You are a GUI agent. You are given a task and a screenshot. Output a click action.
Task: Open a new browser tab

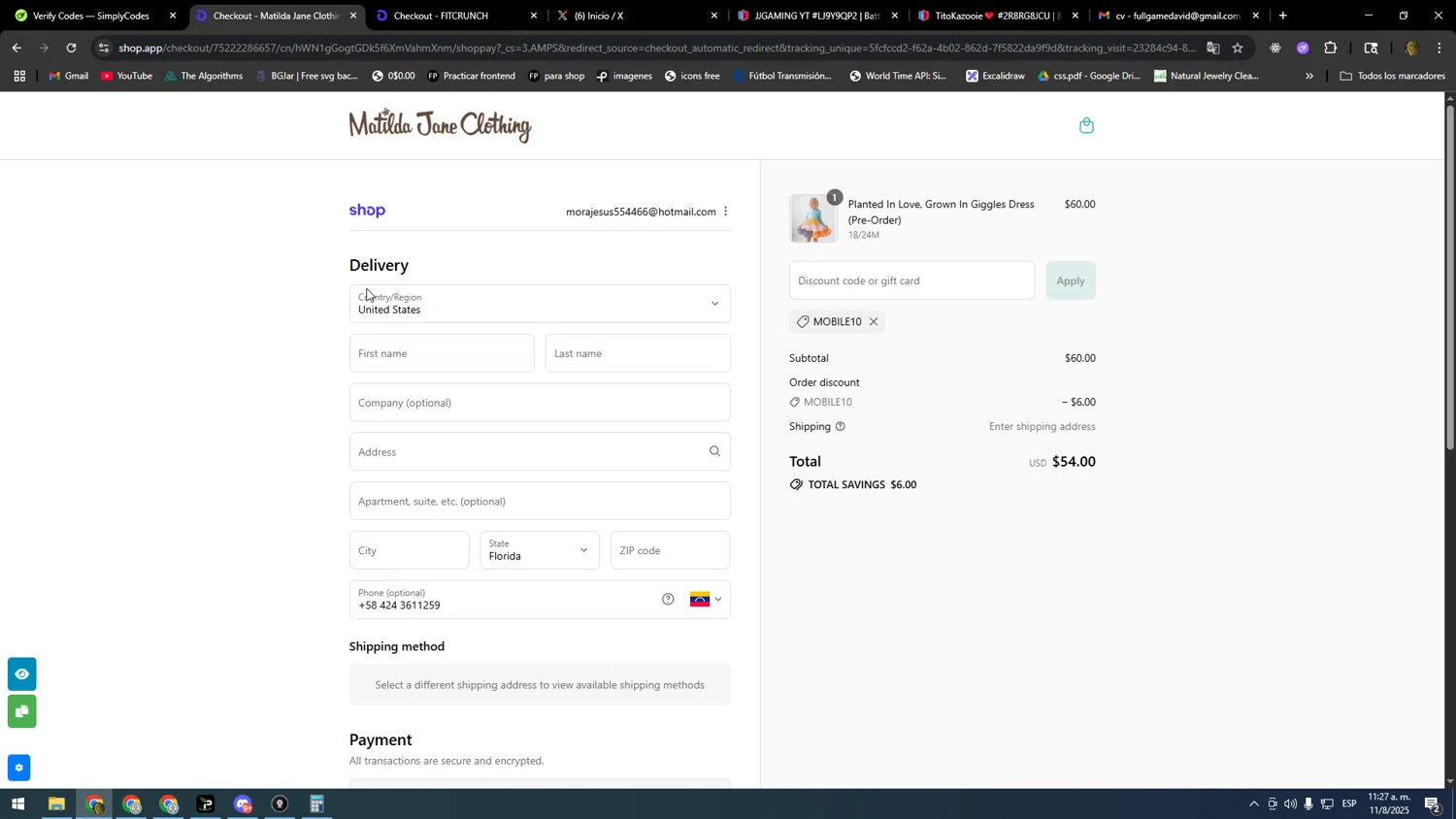(1283, 16)
